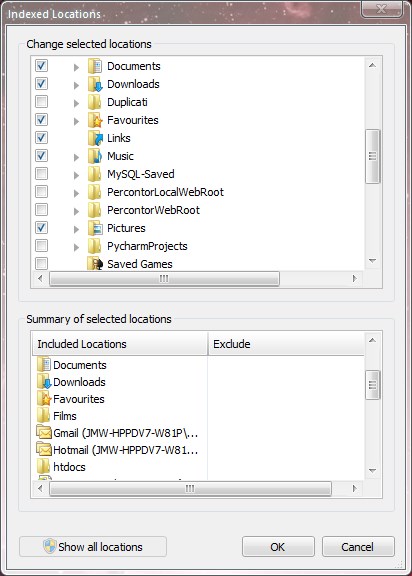Screen dimensions: 412x576
Task: Uncheck the Music checkbox
Action: tap(41, 156)
